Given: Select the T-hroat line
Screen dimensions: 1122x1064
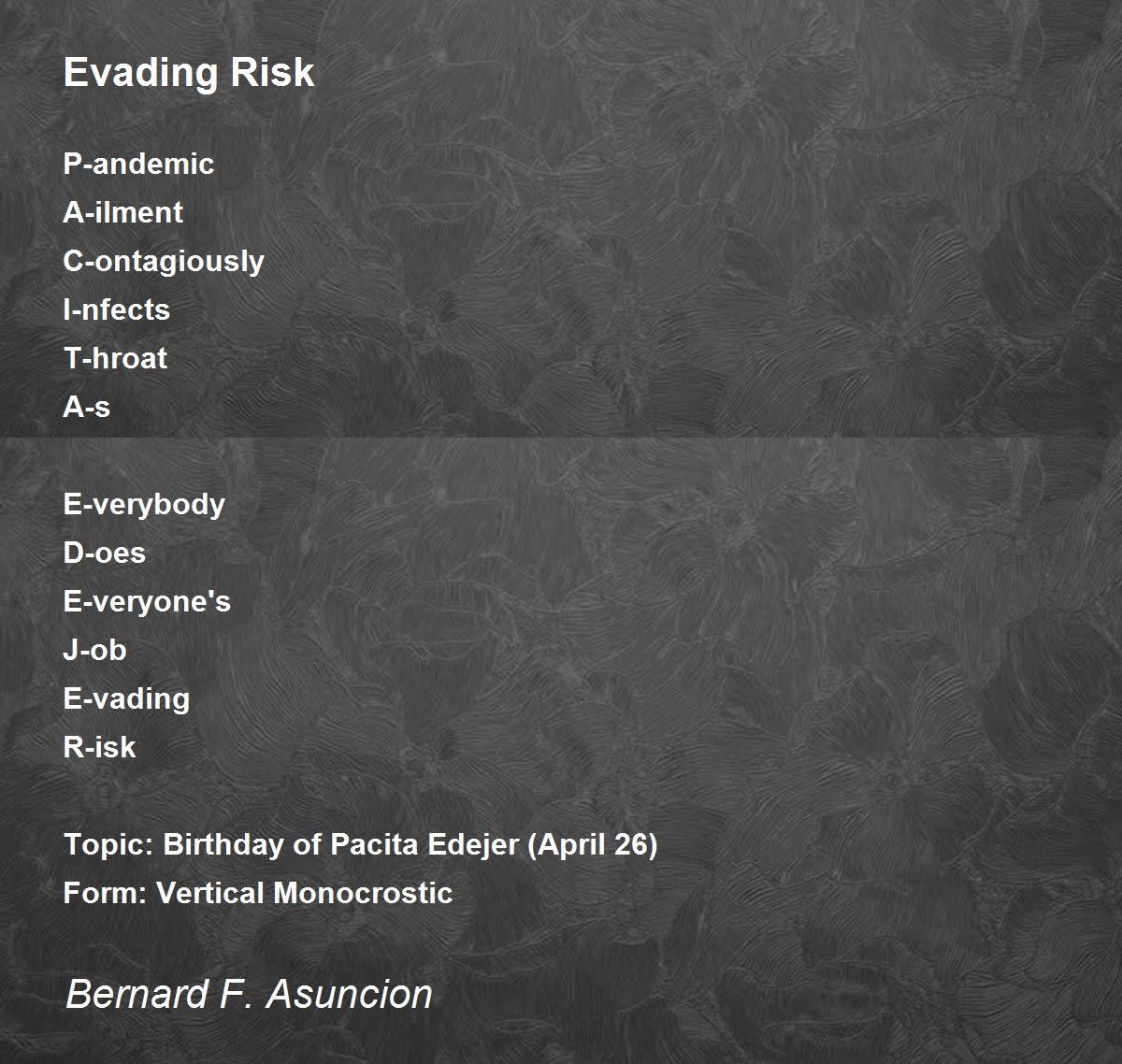Looking at the screenshot, I should coord(115,358).
